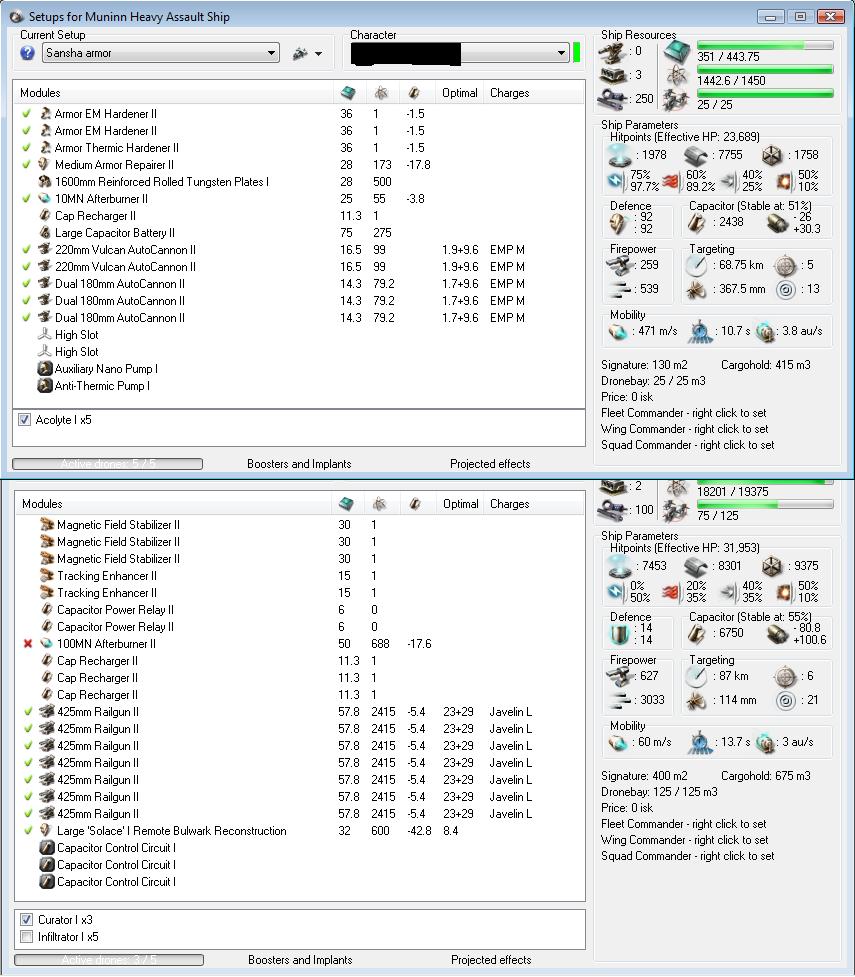Screen dimensions: 855x977
Task: Open Projected effects in lower window
Action: pyautogui.click(x=491, y=960)
